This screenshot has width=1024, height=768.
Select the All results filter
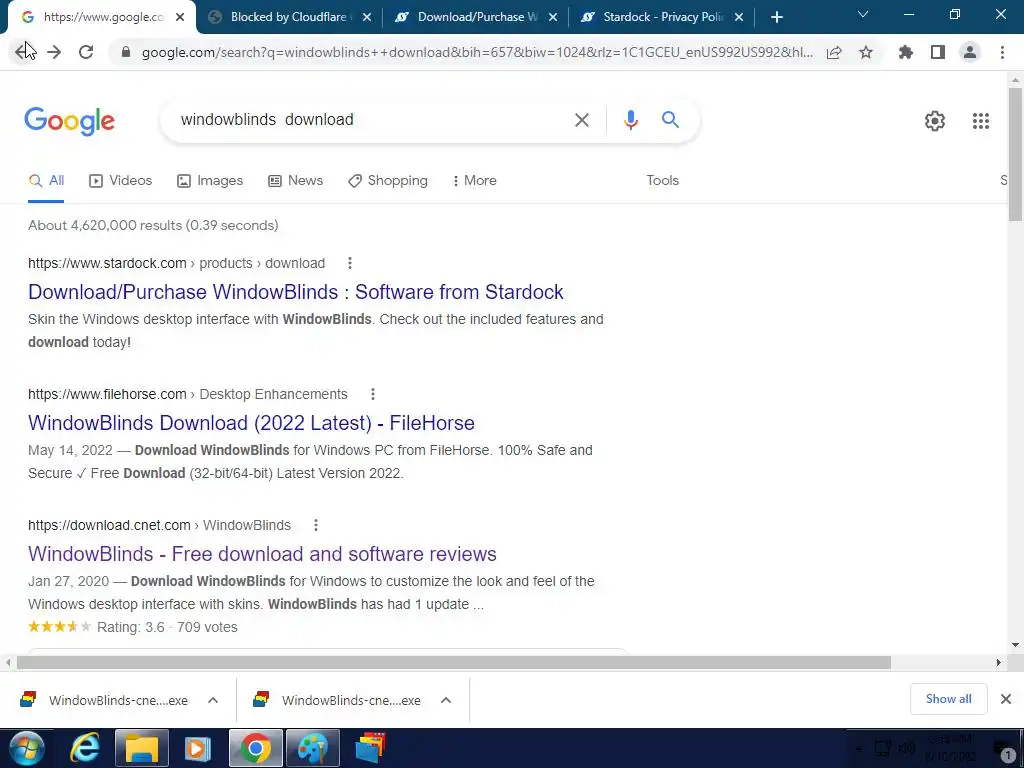46,181
